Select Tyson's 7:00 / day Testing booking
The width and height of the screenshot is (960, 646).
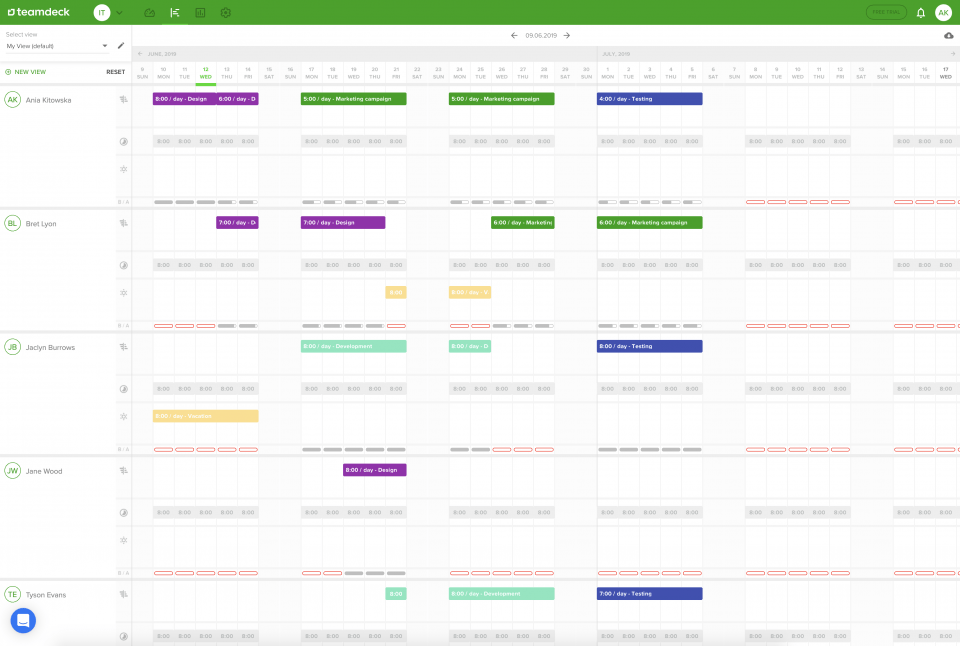650,593
